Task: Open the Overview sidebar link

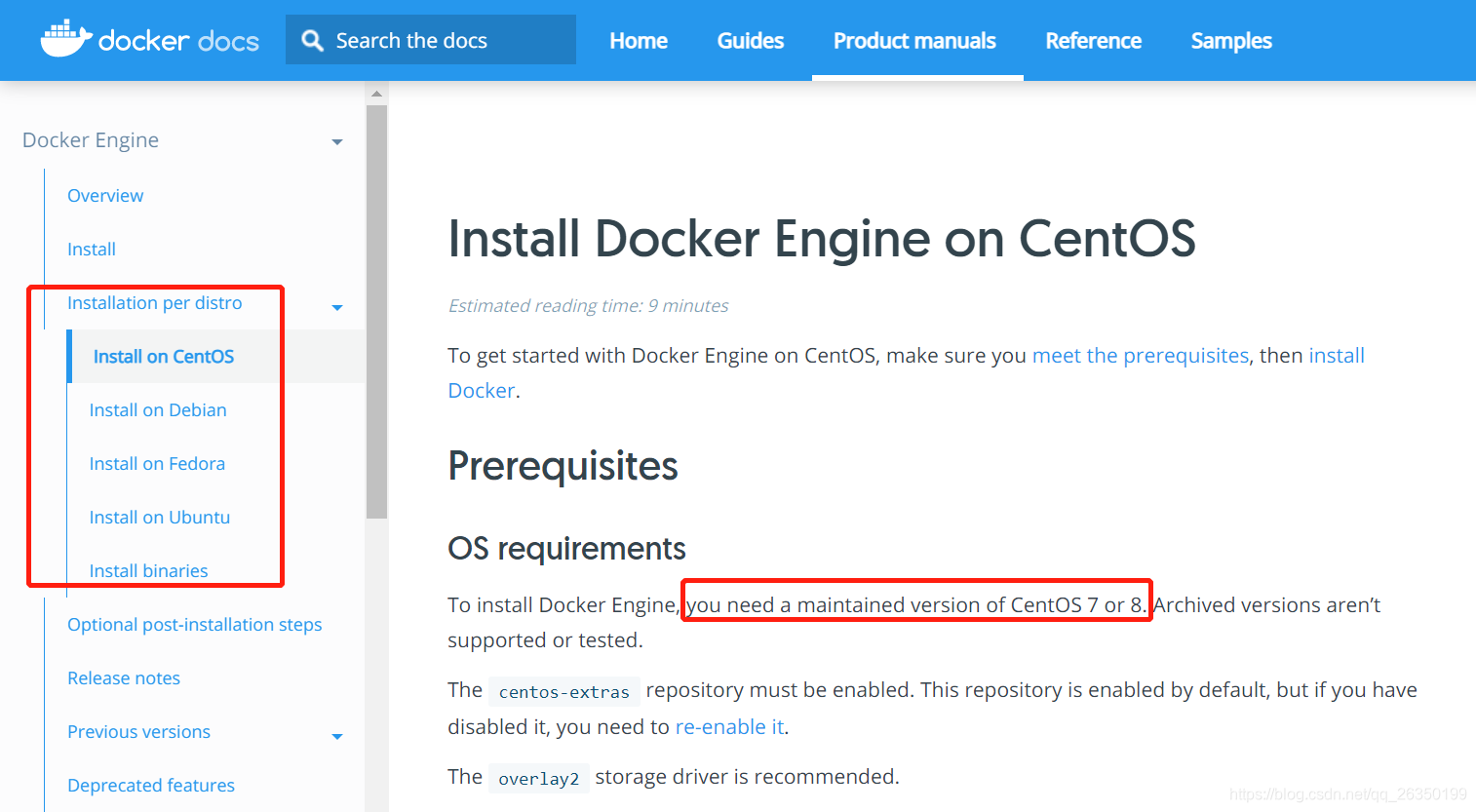Action: pos(105,196)
